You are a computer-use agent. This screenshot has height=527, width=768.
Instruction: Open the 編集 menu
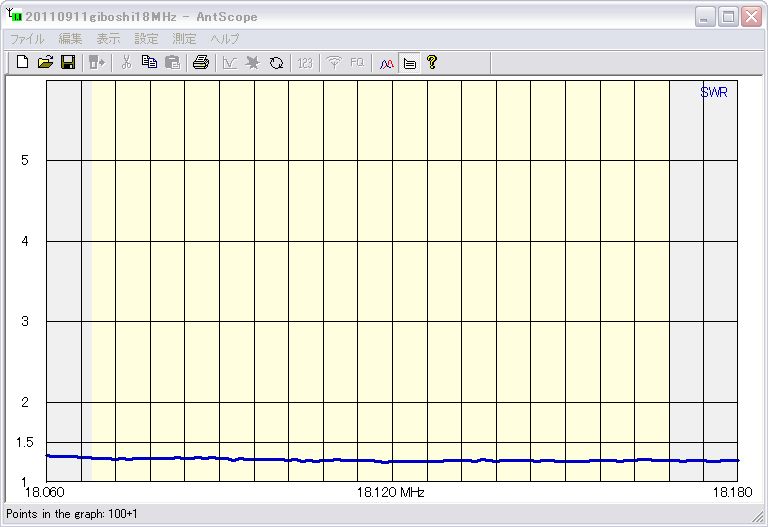(x=70, y=38)
